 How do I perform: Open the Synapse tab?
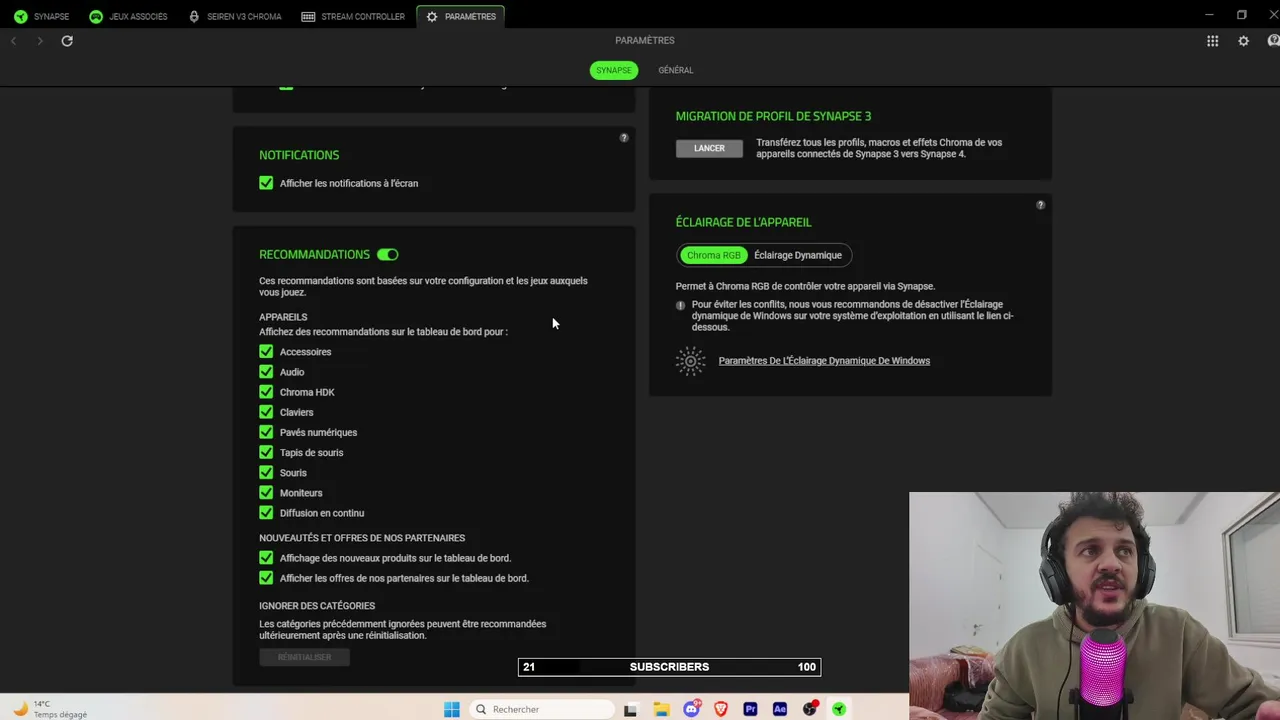pyautogui.click(x=41, y=16)
